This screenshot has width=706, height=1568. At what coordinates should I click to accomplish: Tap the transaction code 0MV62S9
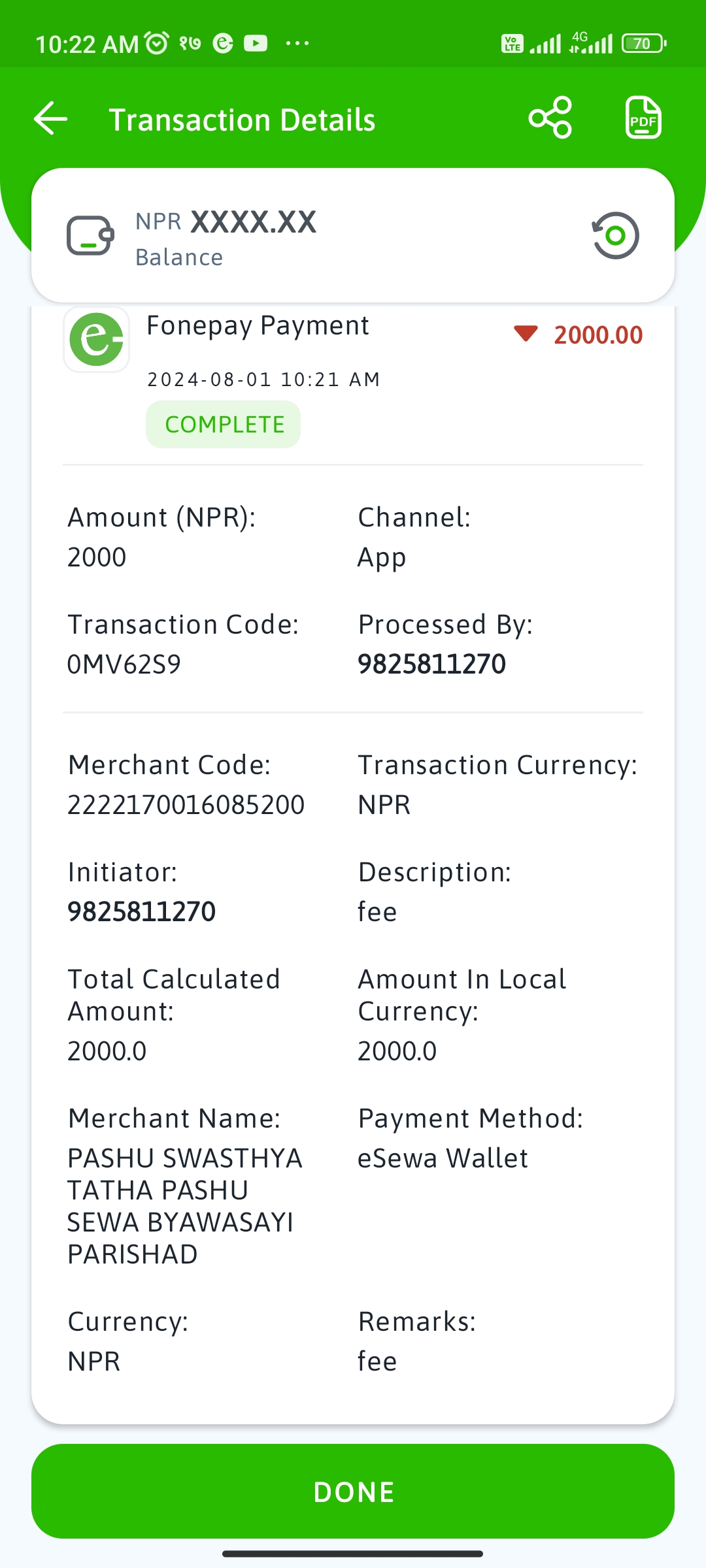(124, 664)
